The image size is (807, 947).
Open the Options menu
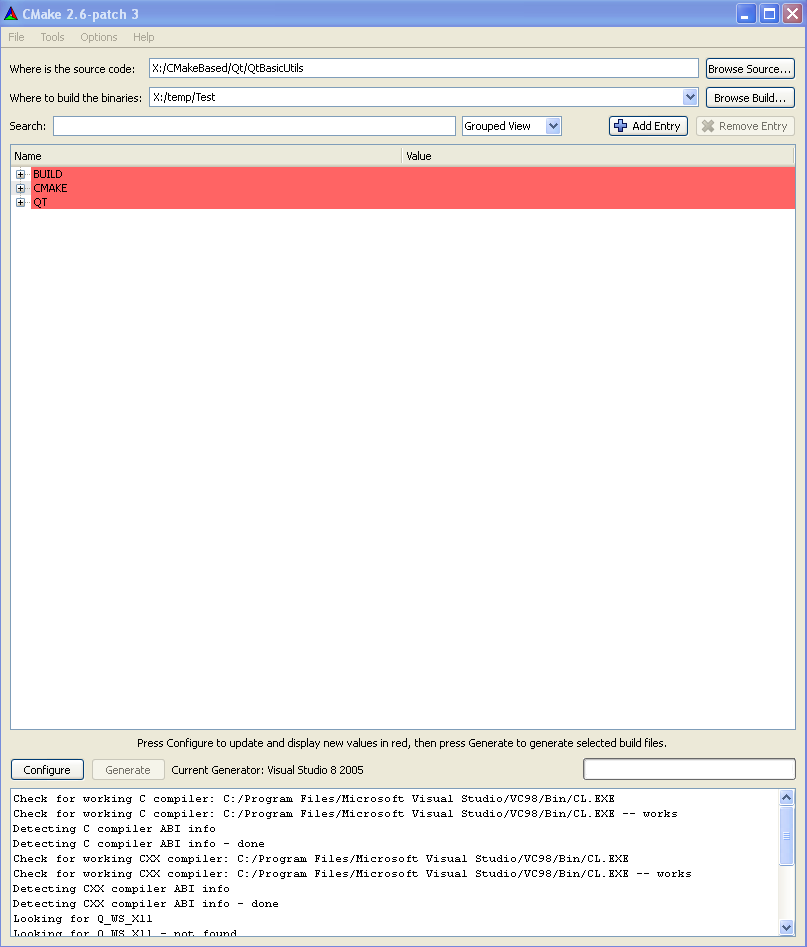point(99,37)
